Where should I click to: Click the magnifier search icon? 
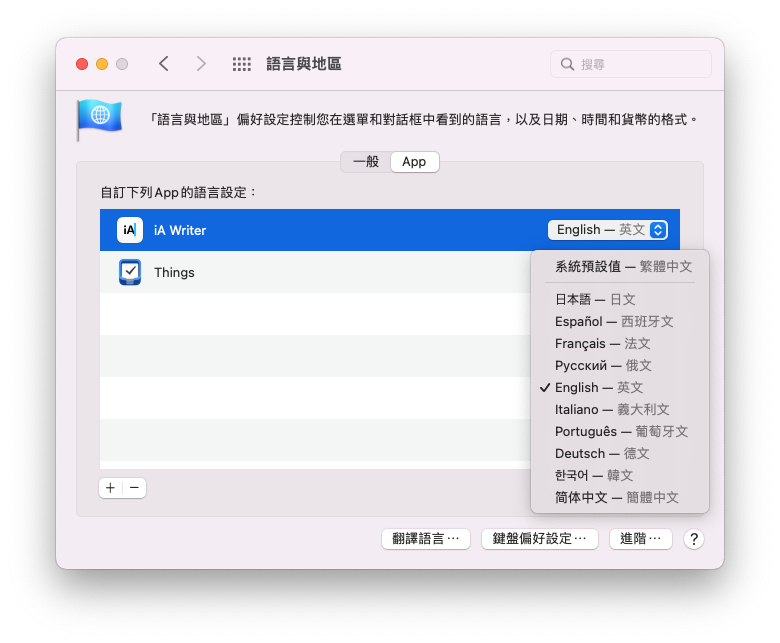[x=567, y=64]
